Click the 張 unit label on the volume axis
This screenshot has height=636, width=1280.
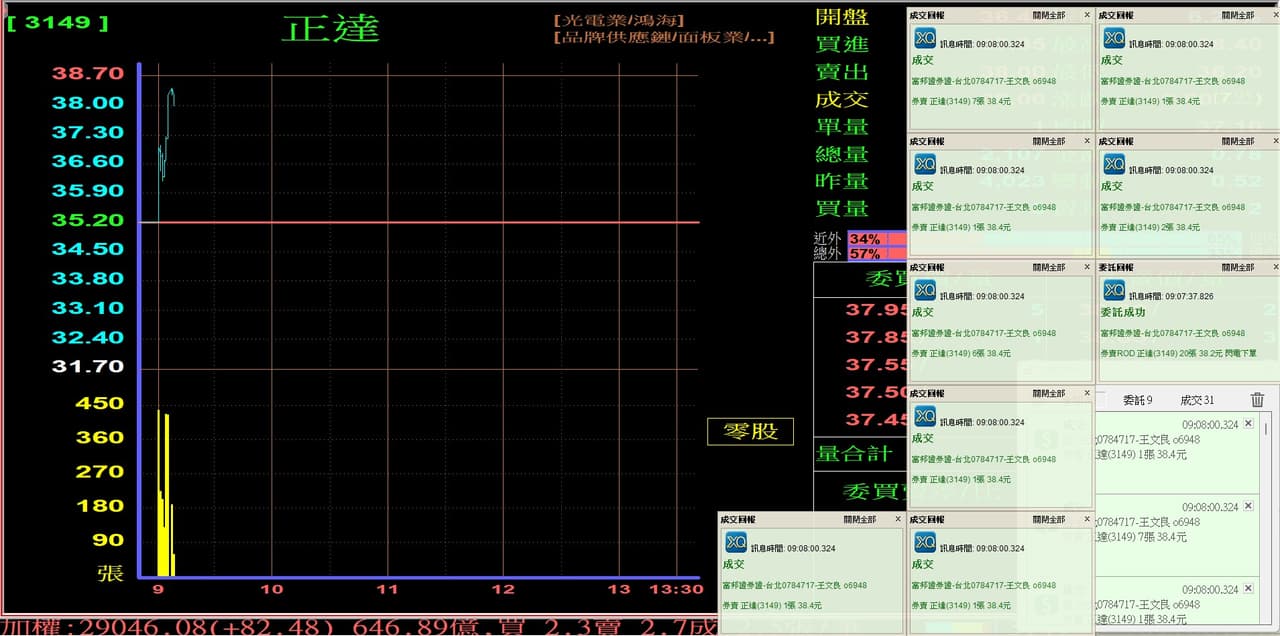point(110,573)
